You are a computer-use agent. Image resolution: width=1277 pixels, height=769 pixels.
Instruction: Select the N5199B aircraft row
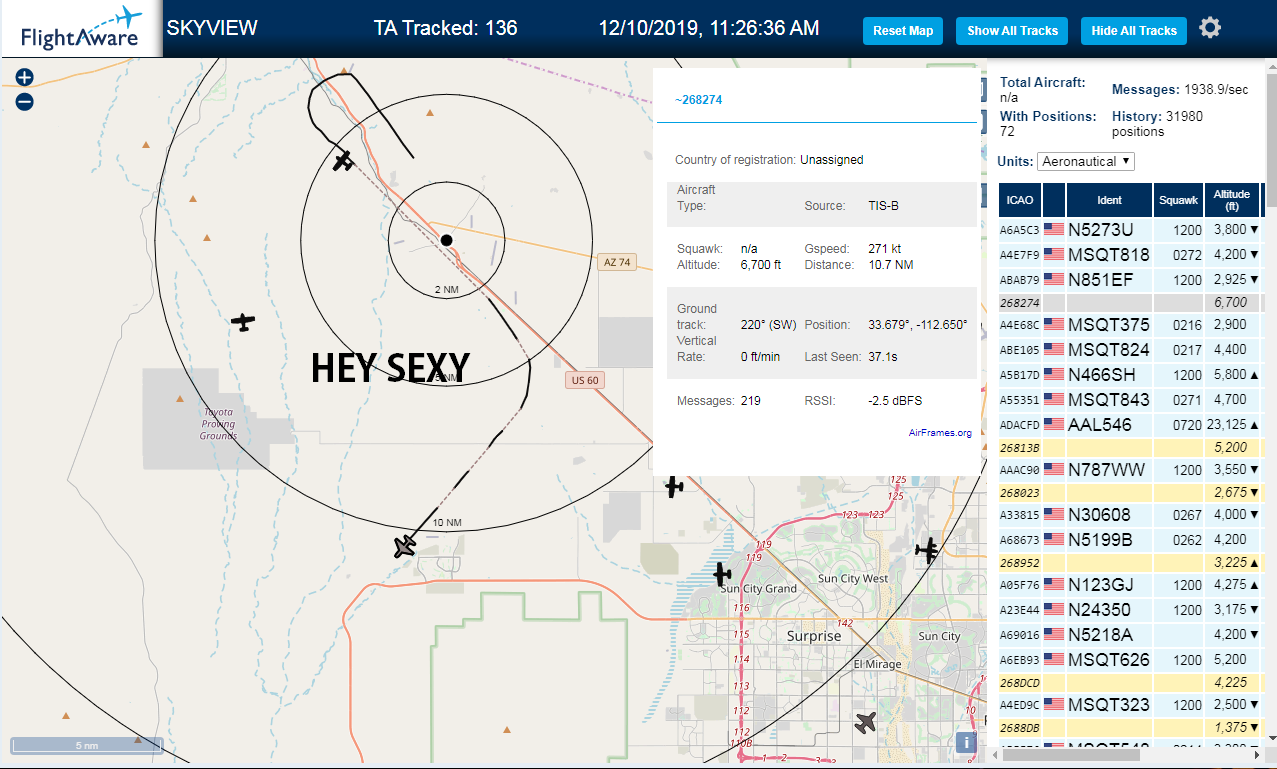pyautogui.click(x=1130, y=539)
